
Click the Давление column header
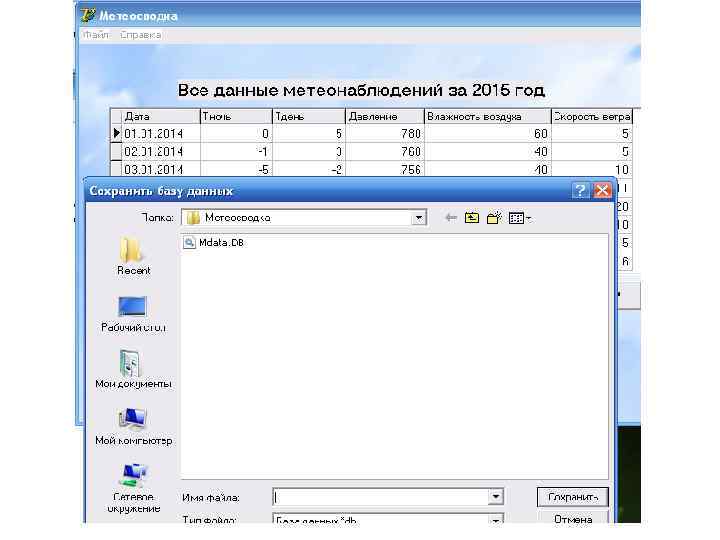click(385, 117)
